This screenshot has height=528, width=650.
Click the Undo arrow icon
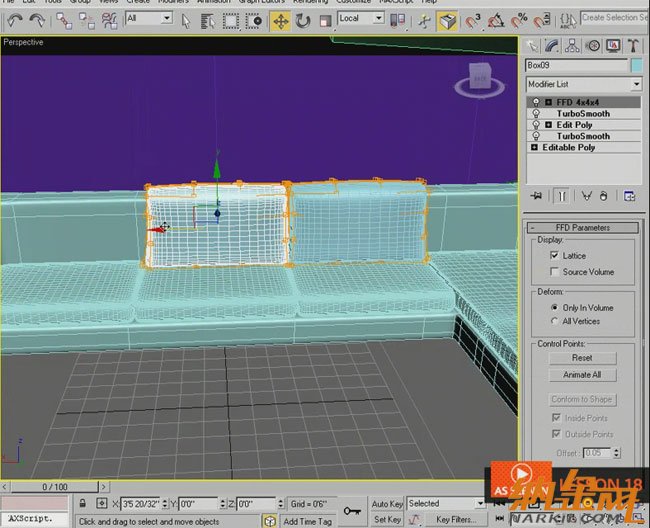(x=15, y=20)
